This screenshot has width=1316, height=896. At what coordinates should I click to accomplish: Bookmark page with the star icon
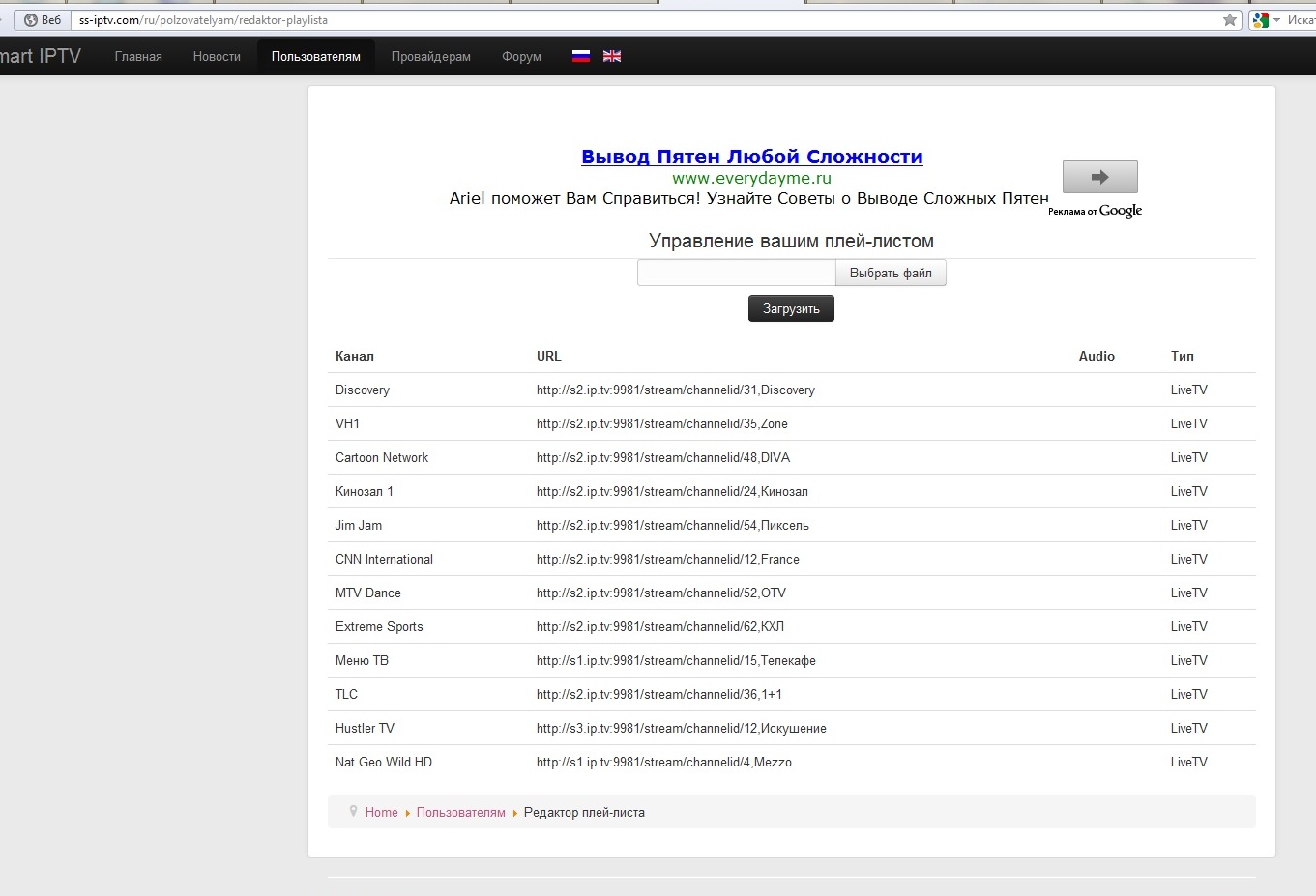point(1230,20)
